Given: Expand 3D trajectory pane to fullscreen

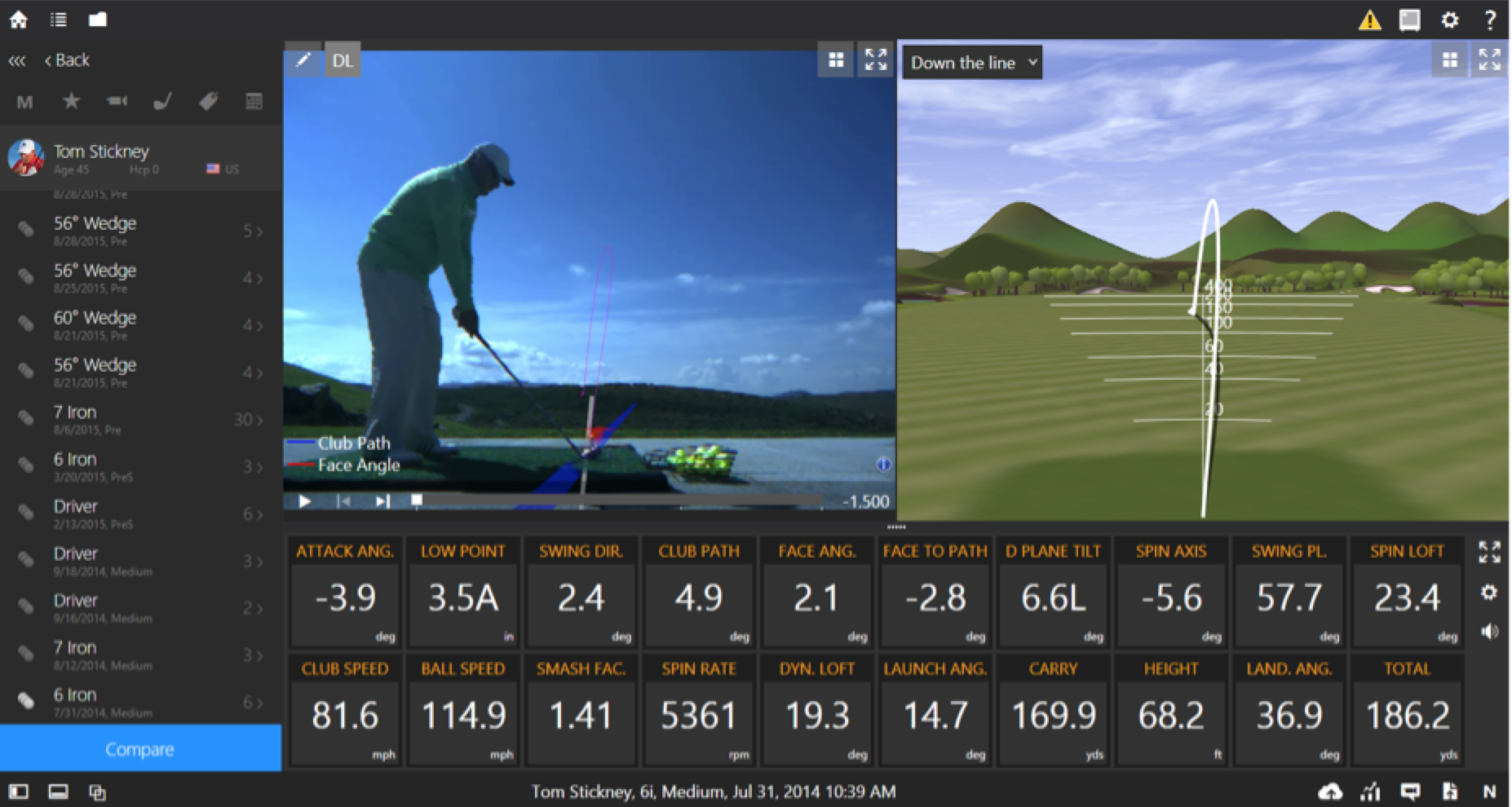Looking at the screenshot, I should pyautogui.click(x=1489, y=60).
